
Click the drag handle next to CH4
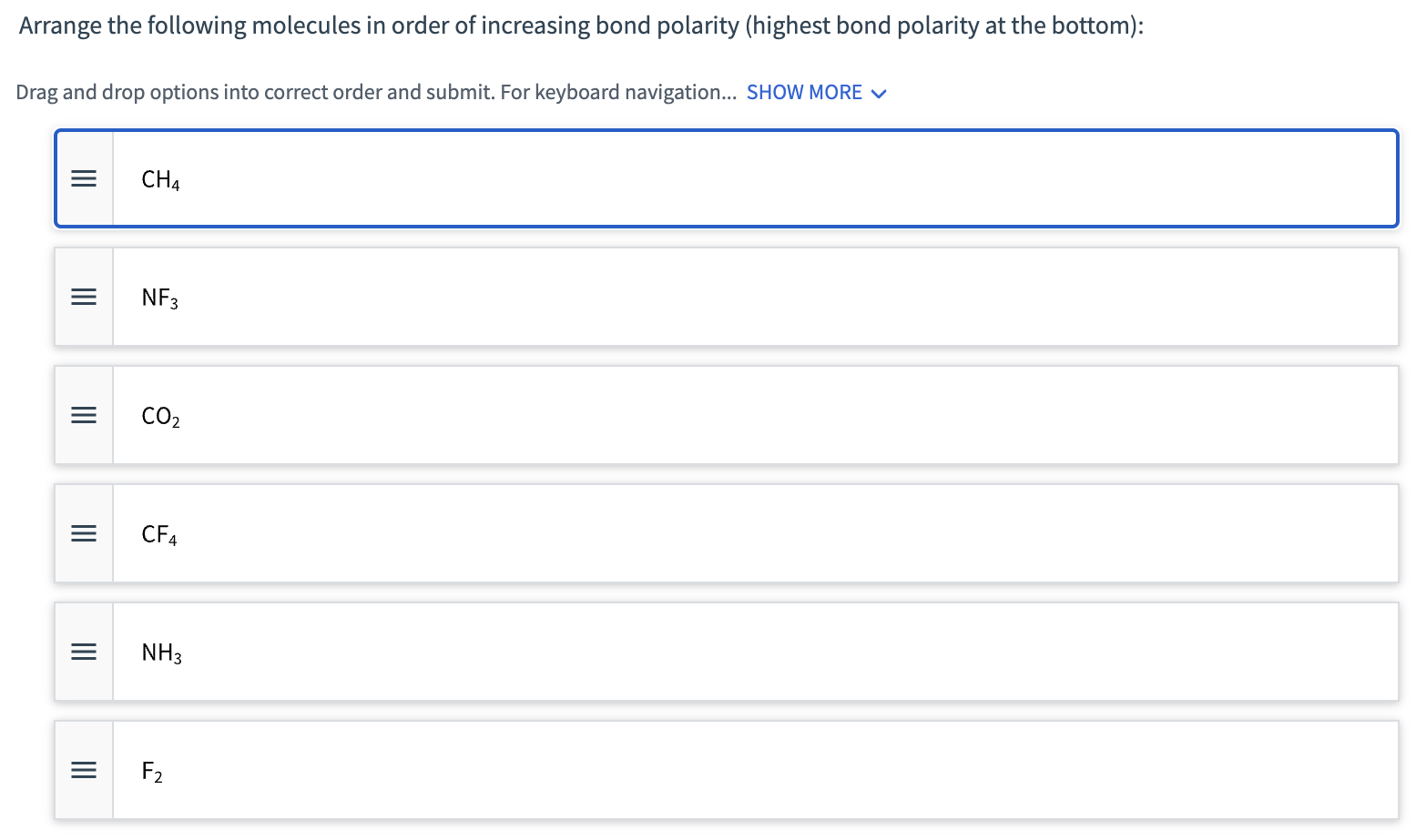click(83, 178)
